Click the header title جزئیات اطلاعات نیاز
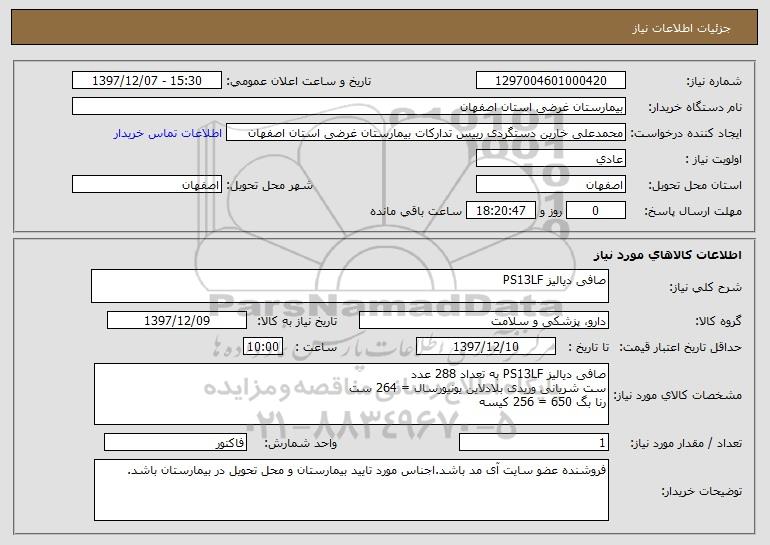 tap(681, 28)
